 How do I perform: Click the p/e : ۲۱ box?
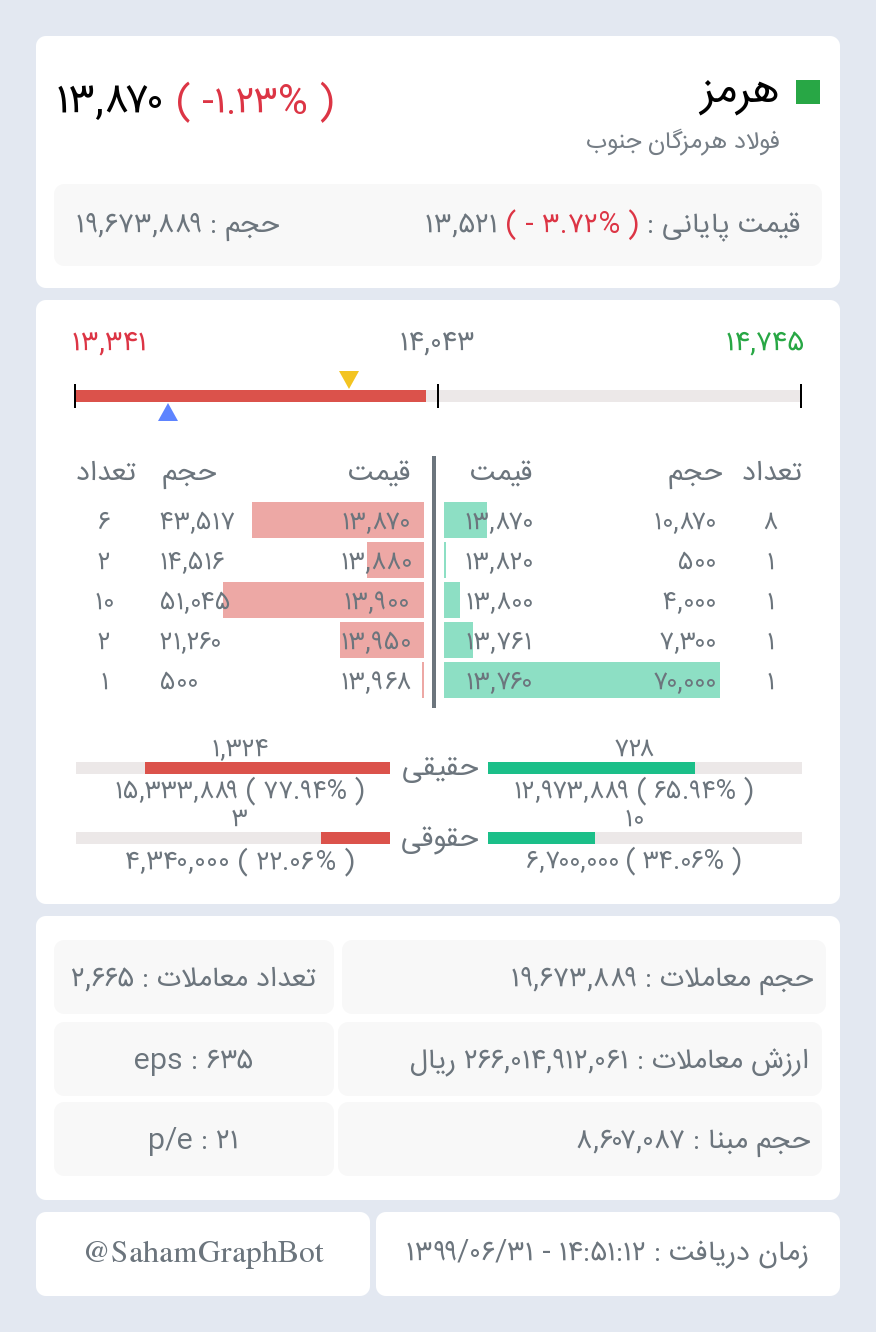point(194,1139)
